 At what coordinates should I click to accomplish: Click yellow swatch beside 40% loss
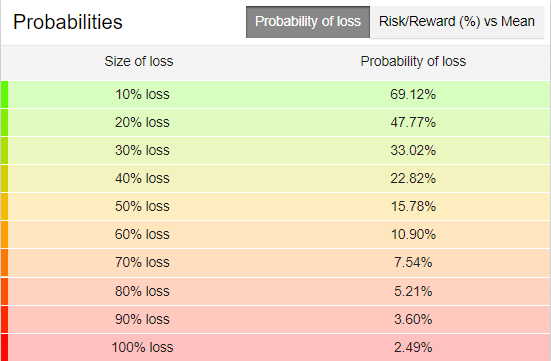[5, 179]
